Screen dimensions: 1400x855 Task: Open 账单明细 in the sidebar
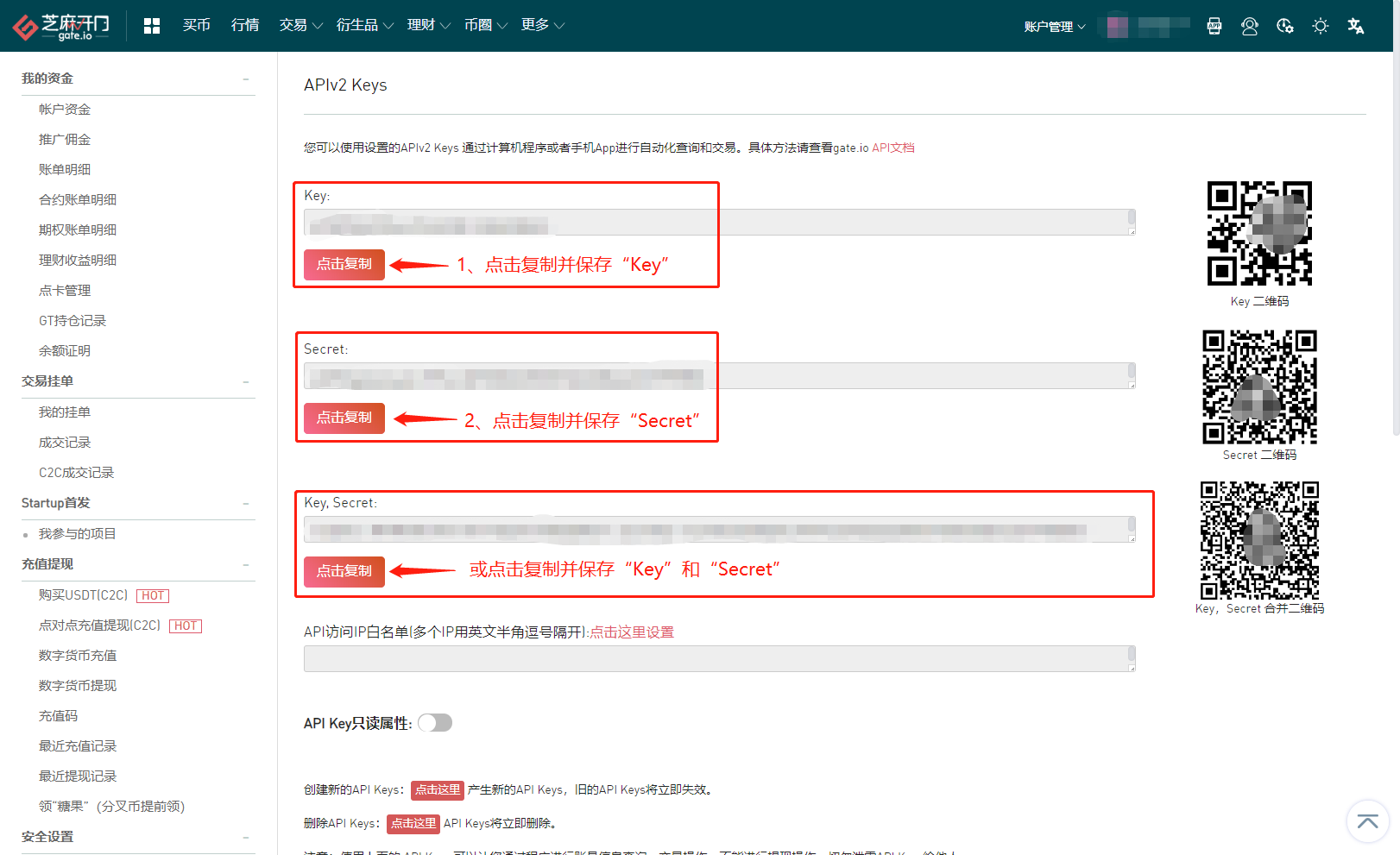65,170
